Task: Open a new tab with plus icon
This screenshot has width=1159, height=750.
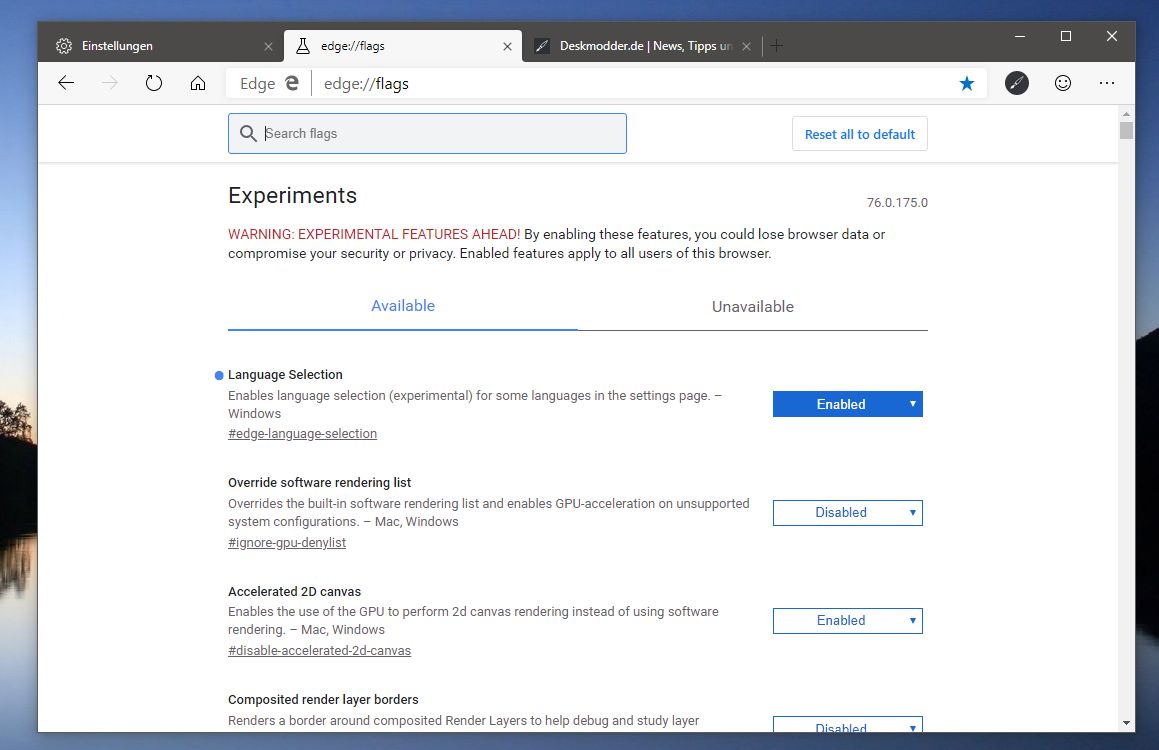Action: 776,46
